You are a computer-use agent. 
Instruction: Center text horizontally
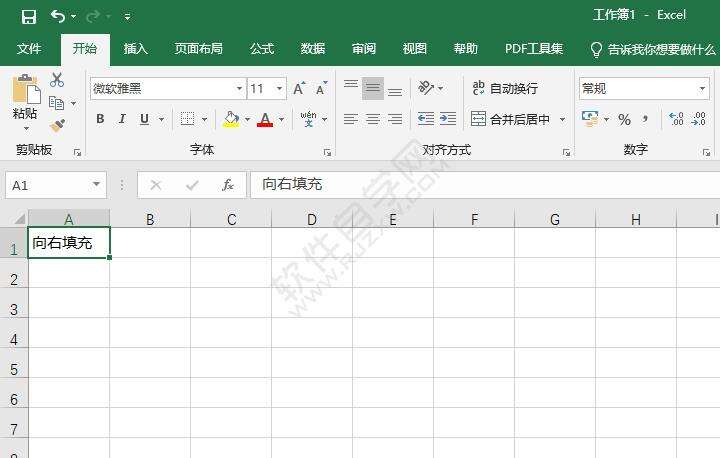(373, 119)
